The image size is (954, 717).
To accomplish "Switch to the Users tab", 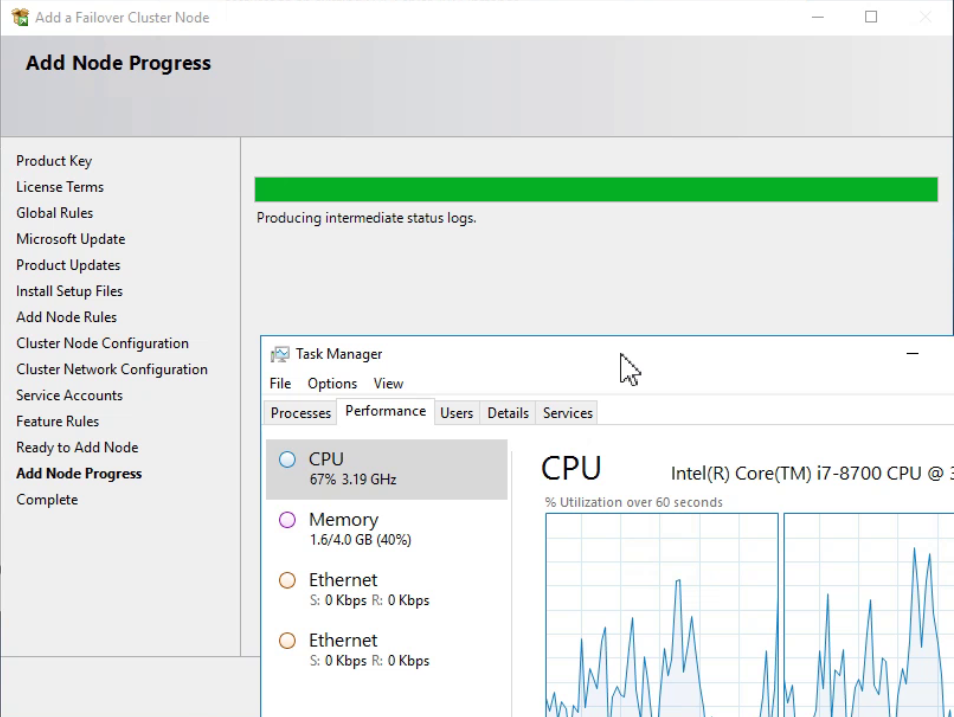I will pos(456,413).
